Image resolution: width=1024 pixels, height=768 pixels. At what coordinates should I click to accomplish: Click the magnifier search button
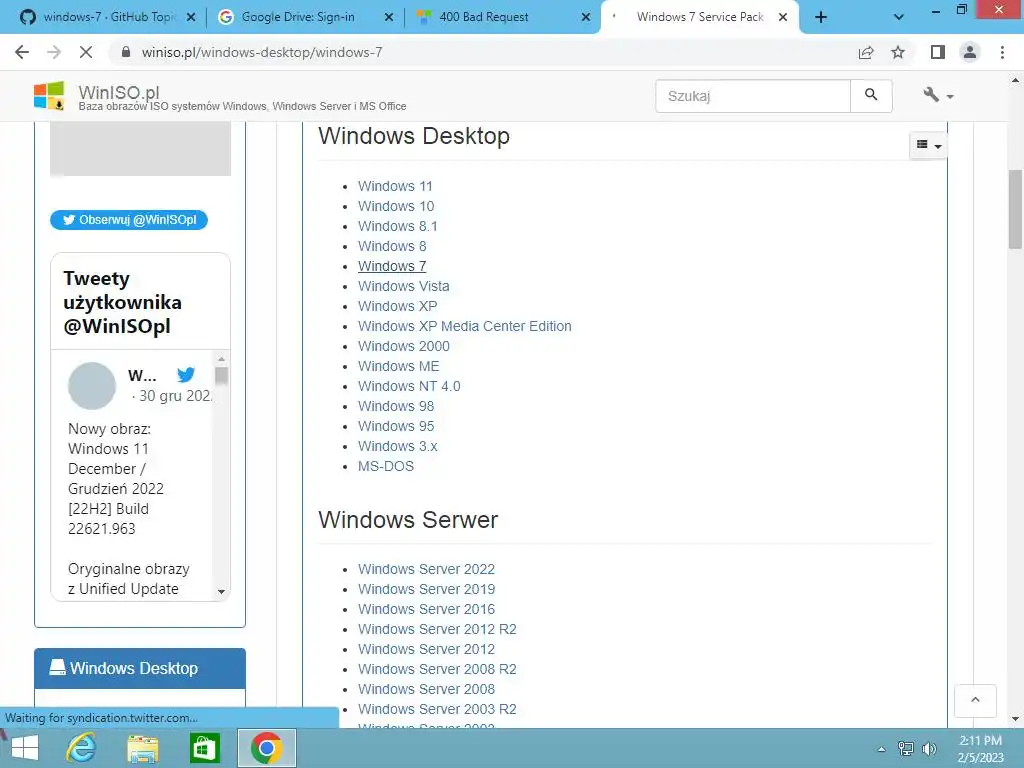click(871, 96)
